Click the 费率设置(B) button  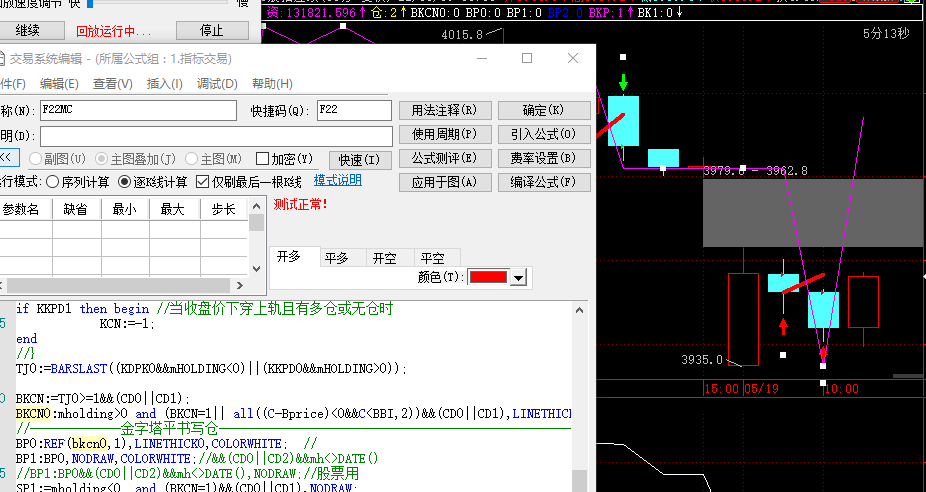pos(544,158)
